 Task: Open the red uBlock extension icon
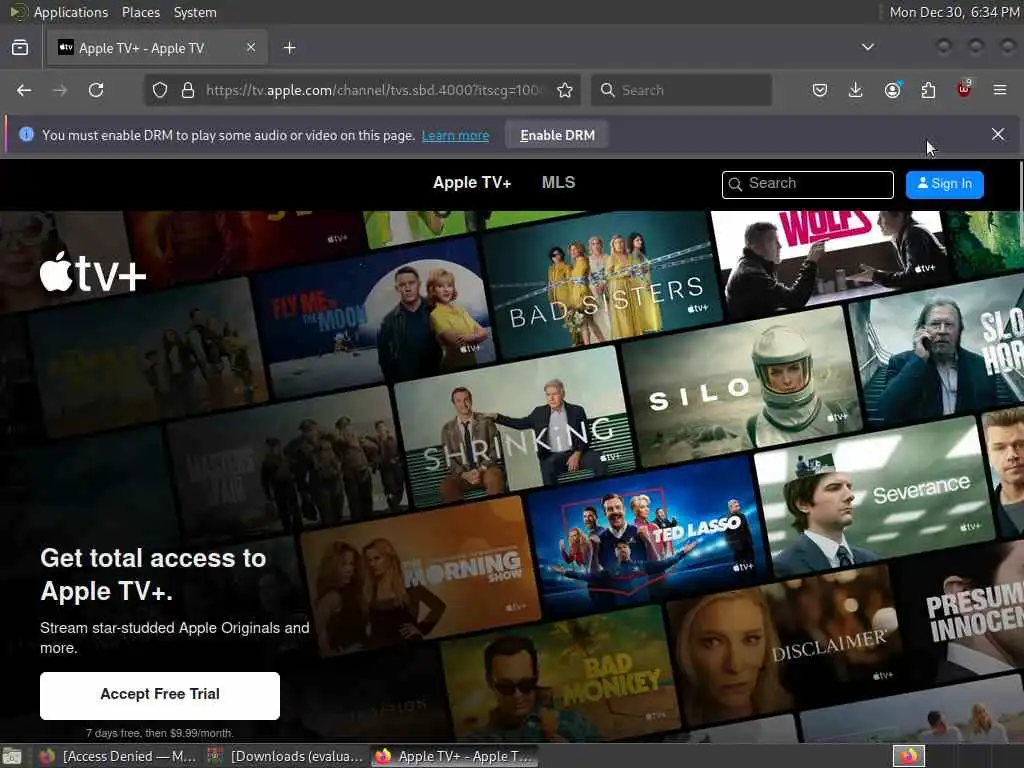(x=964, y=89)
